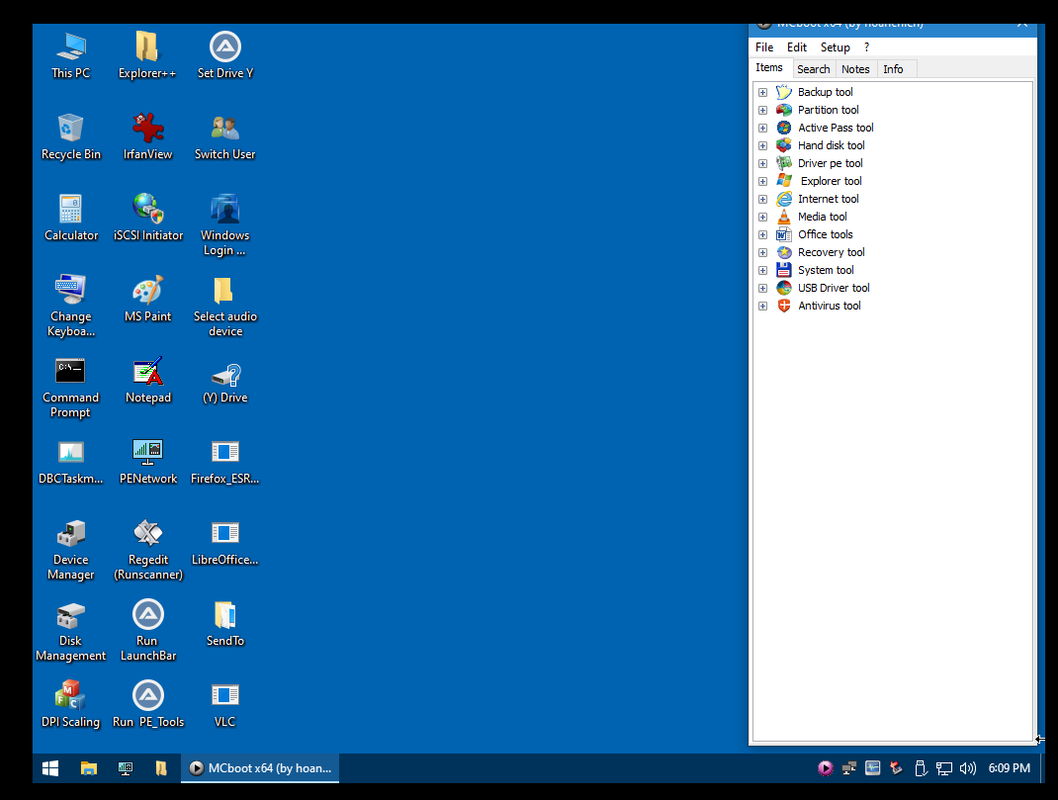Viewport: 1058px width, 800px height.
Task: Select the Recovery tool tree item
Action: pyautogui.click(x=831, y=252)
